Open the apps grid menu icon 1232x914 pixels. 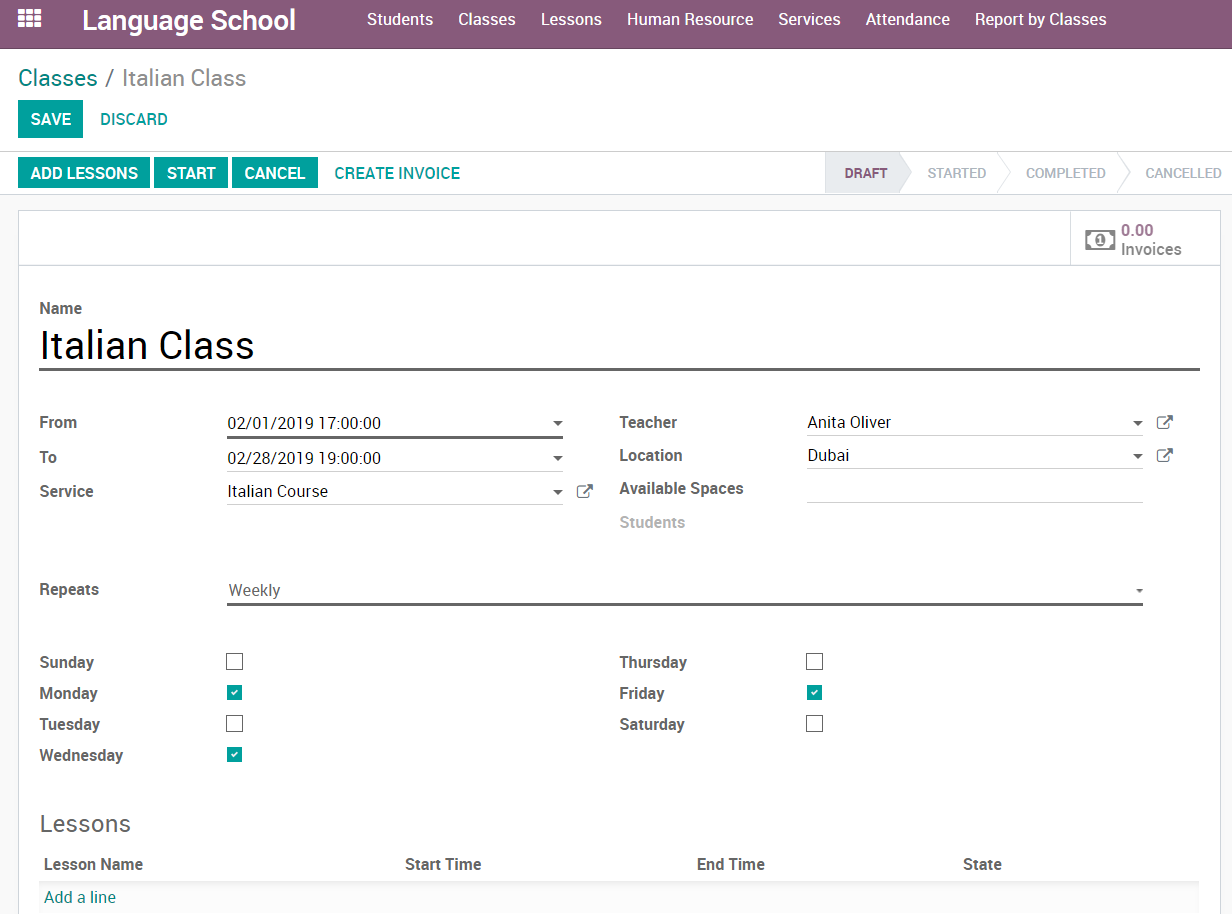click(x=30, y=19)
